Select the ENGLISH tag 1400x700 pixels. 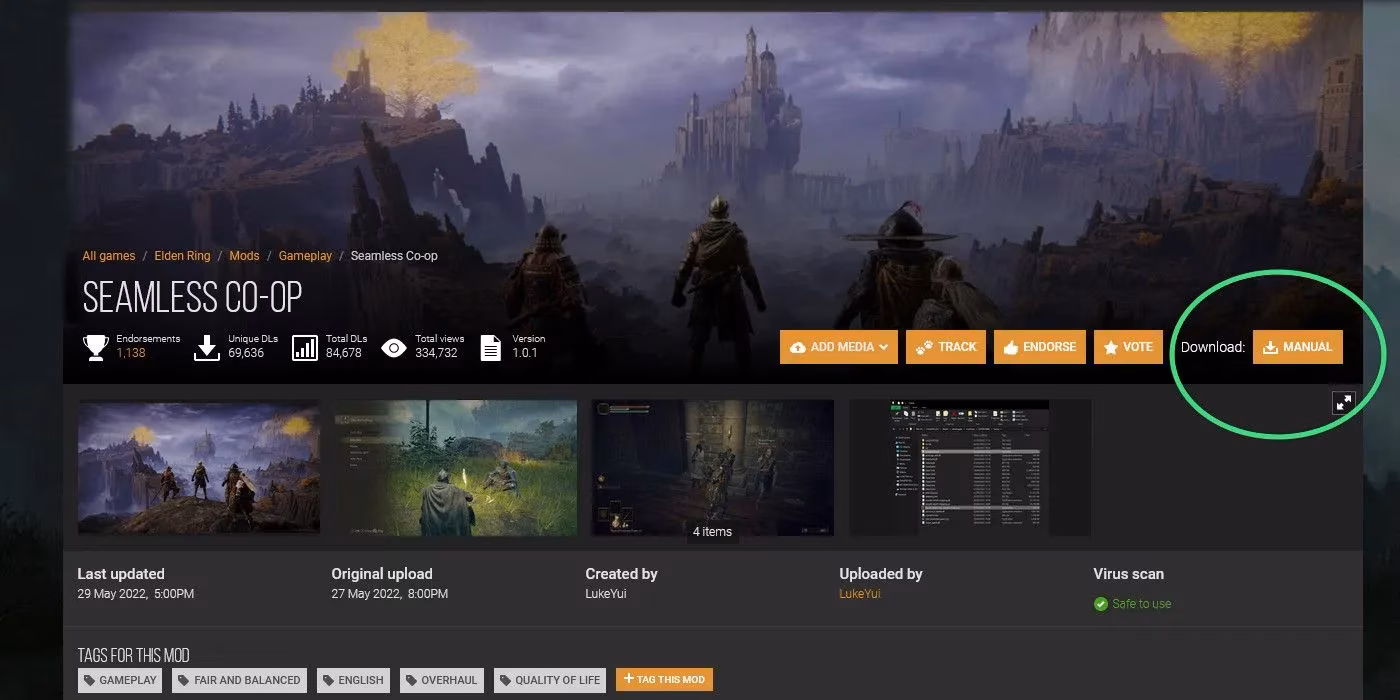pyautogui.click(x=354, y=680)
